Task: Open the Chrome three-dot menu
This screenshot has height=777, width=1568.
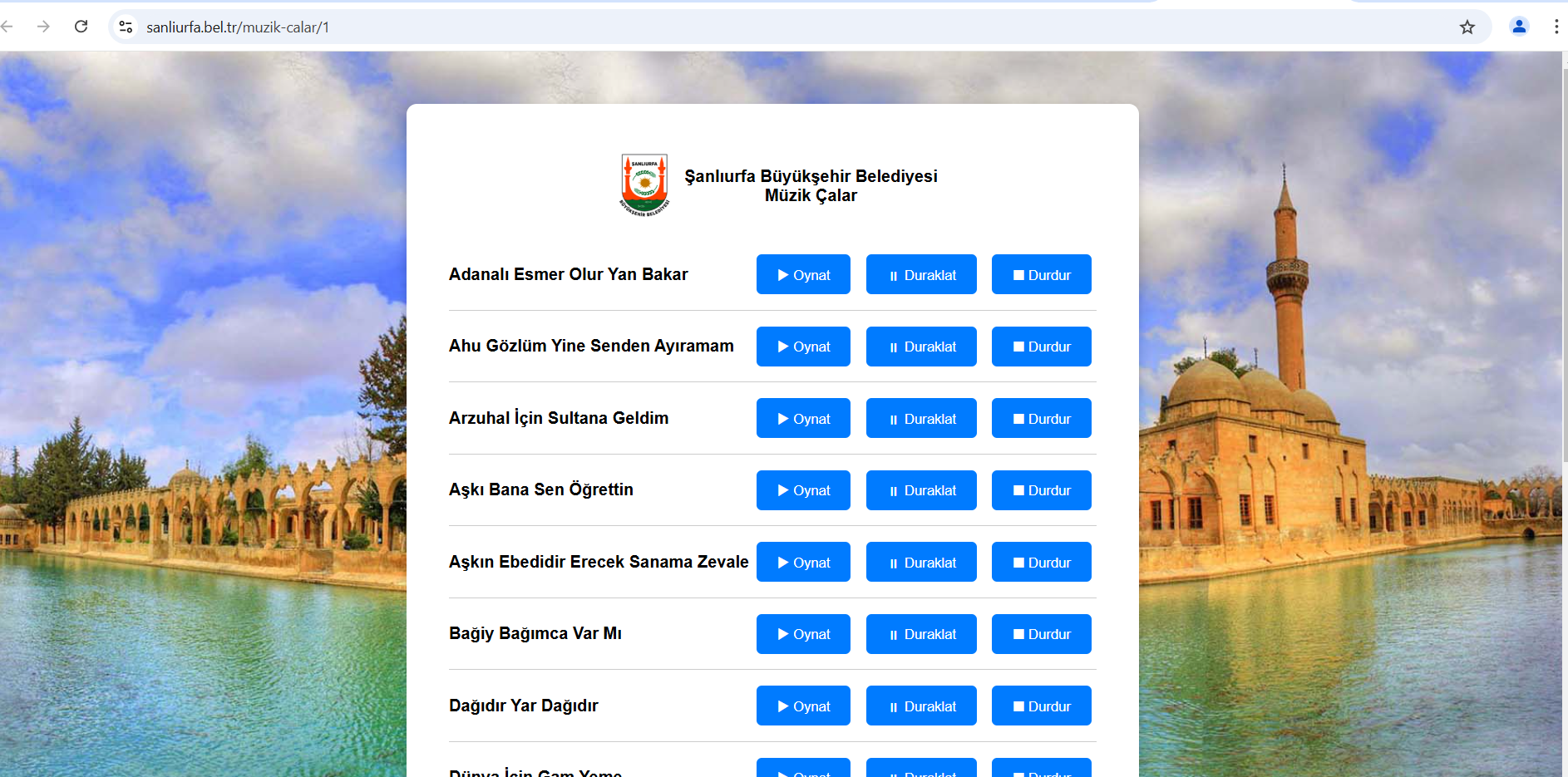Action: pyautogui.click(x=1556, y=27)
